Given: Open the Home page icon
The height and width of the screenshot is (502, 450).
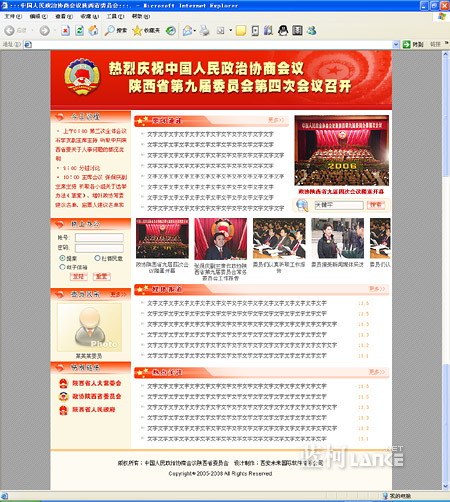Looking at the screenshot, I should coord(93,31).
